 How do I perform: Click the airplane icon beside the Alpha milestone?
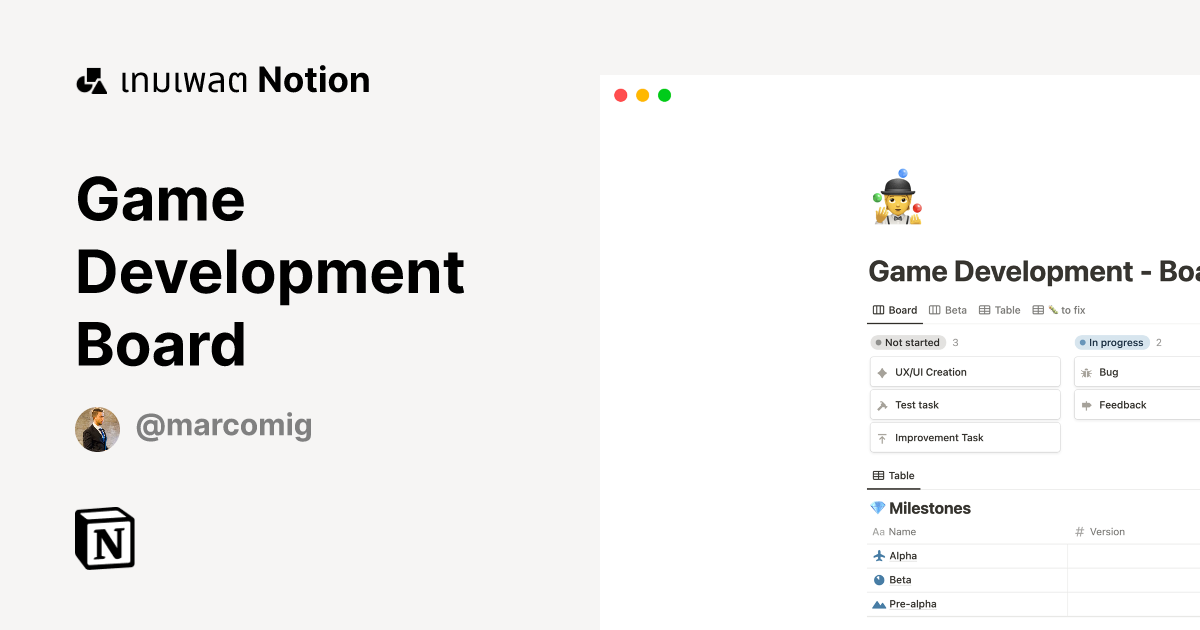coord(877,555)
